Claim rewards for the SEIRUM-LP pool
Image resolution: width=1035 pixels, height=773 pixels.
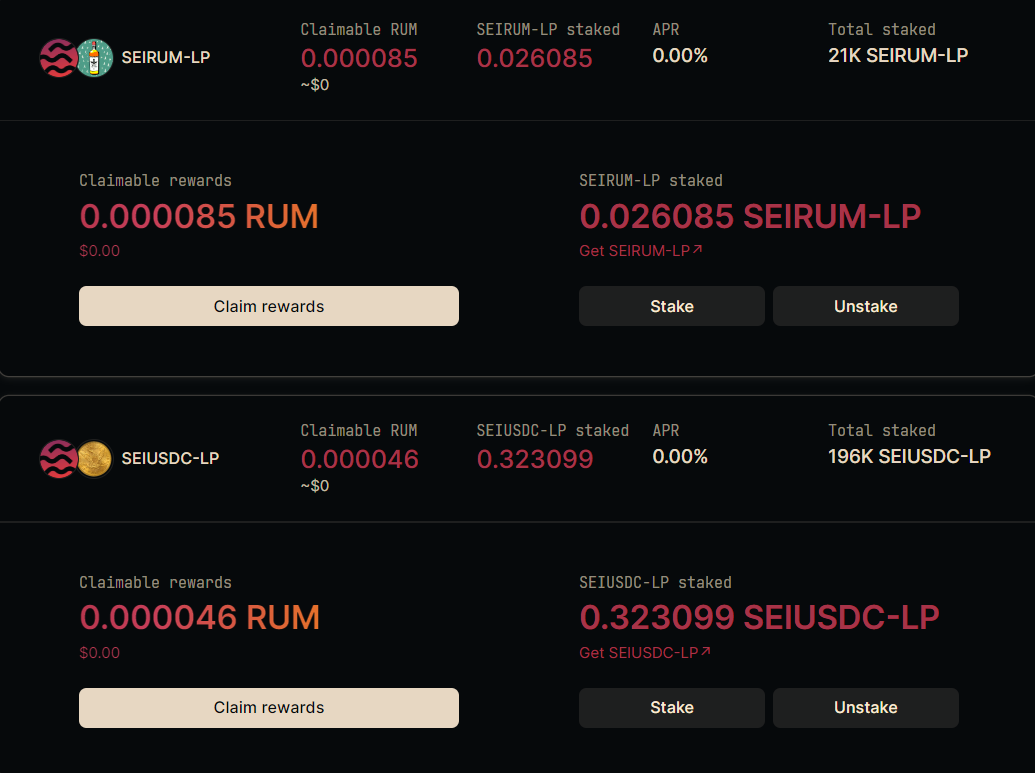269,306
